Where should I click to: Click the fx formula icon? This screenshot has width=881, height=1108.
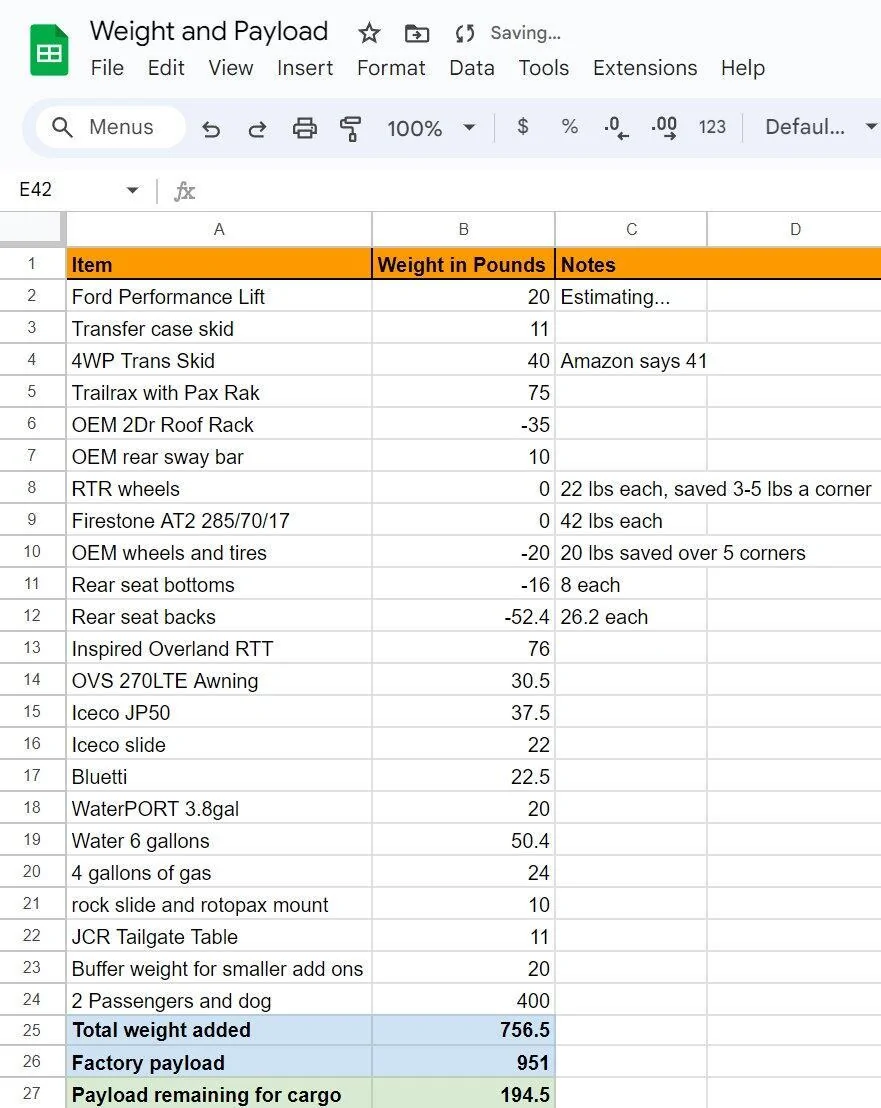[x=184, y=191]
